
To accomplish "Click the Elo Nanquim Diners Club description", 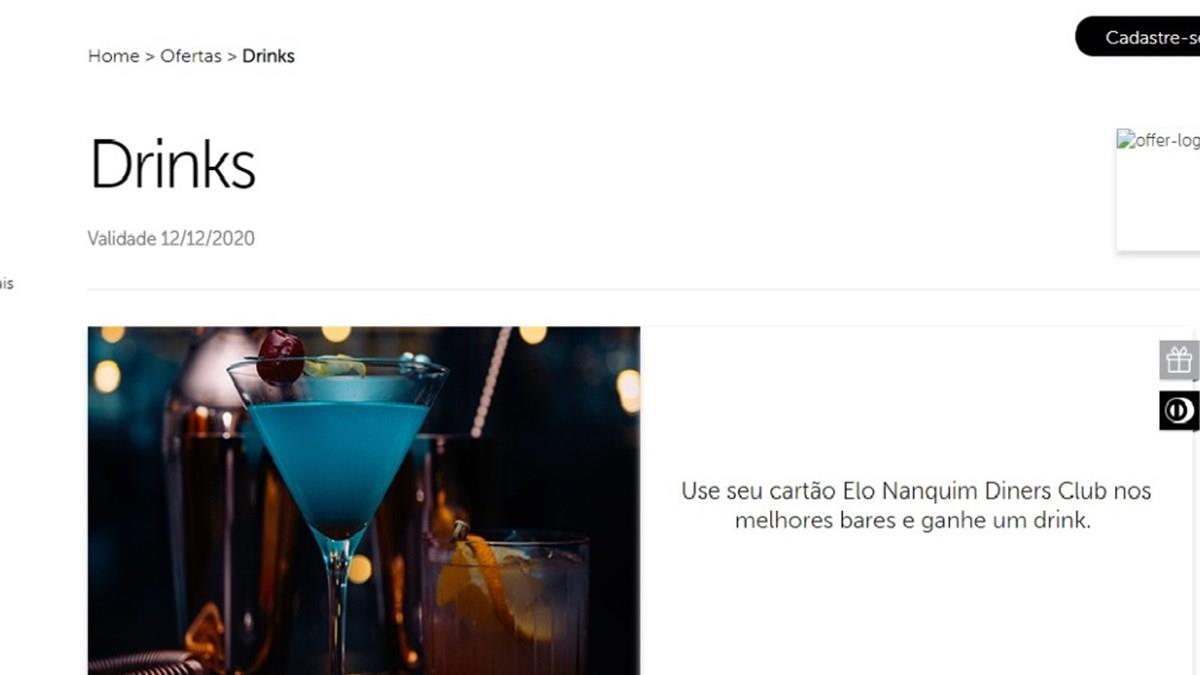I will (916, 505).
